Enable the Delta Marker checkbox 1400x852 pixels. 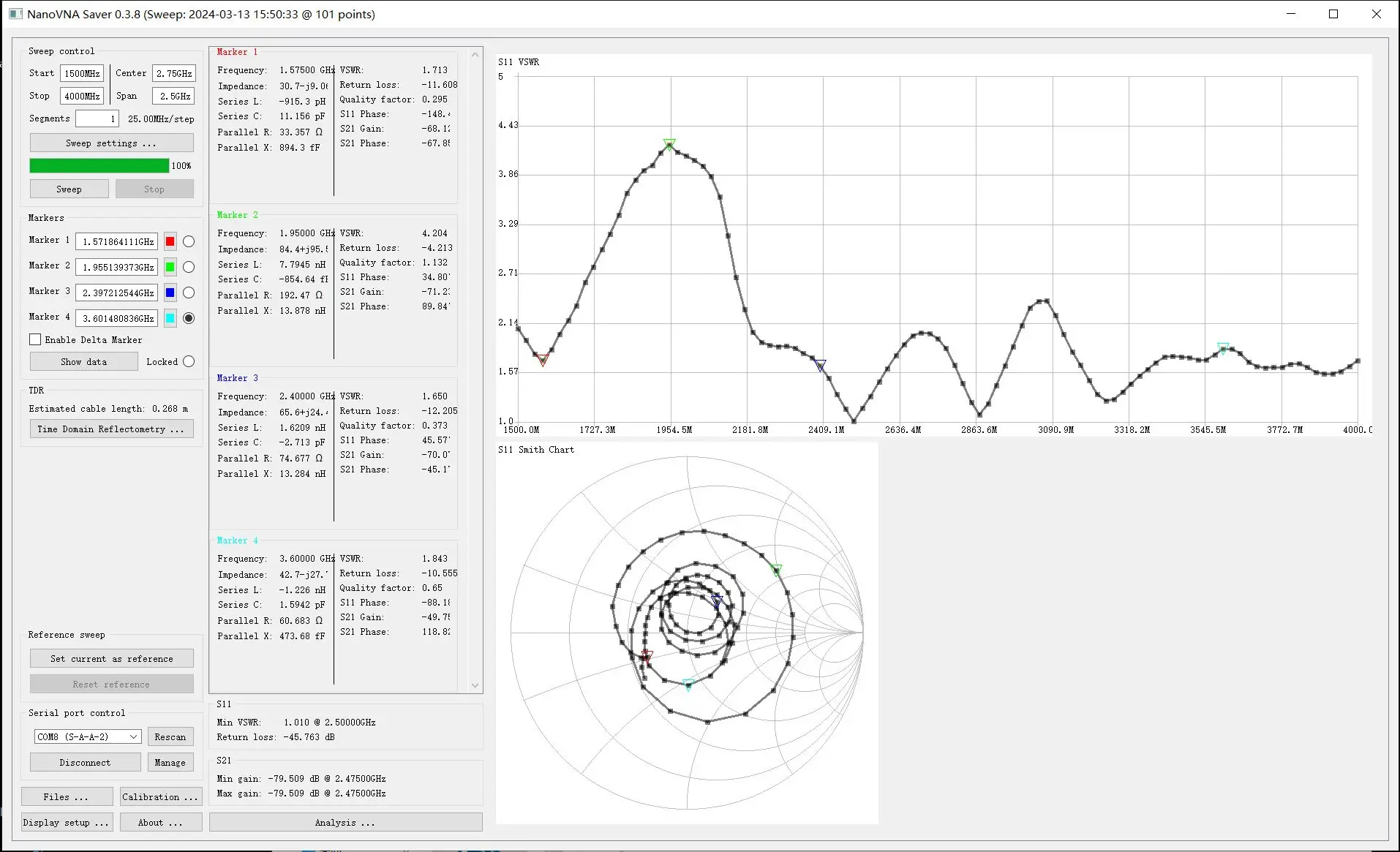point(35,339)
